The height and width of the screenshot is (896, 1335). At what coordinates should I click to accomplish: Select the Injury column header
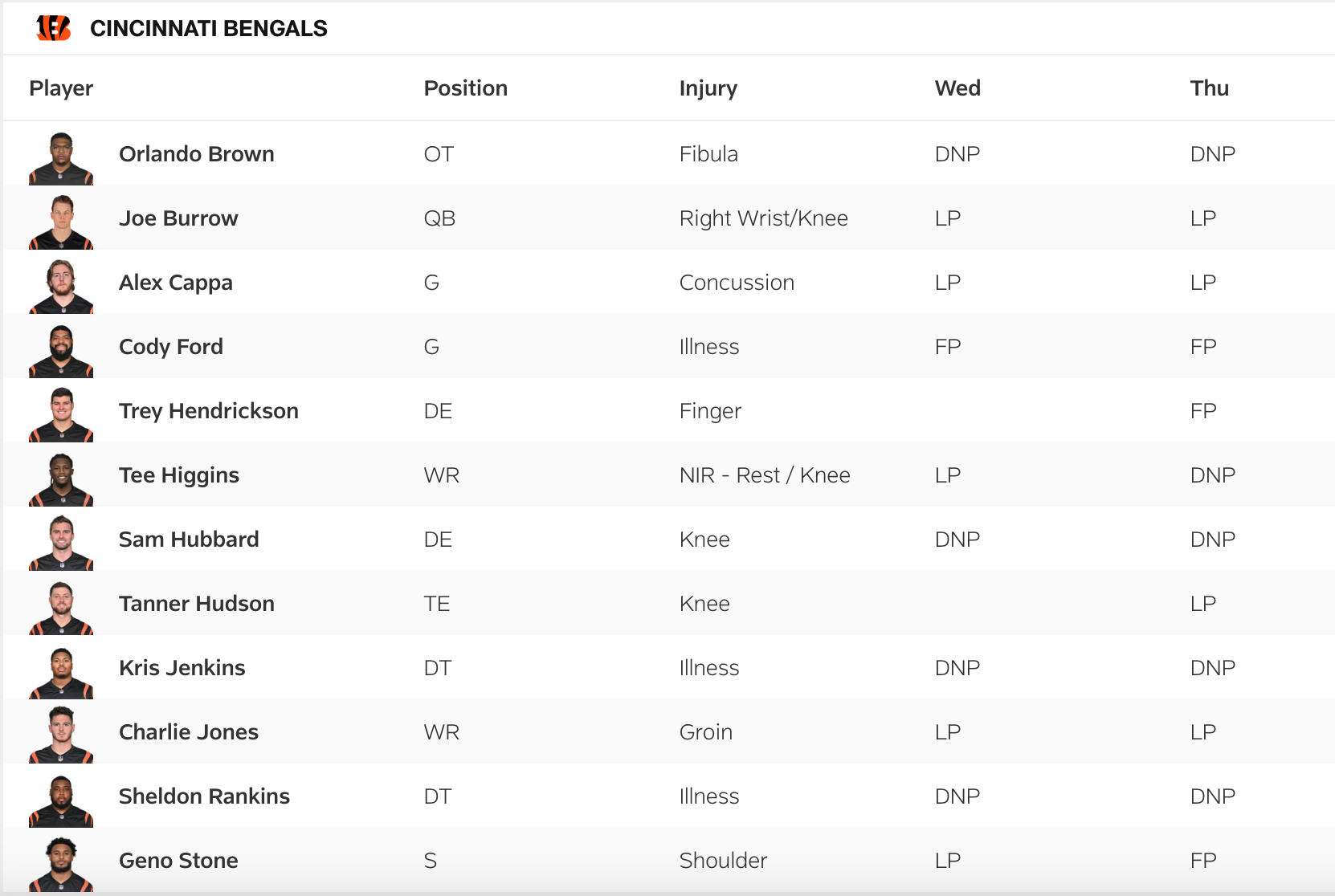708,88
